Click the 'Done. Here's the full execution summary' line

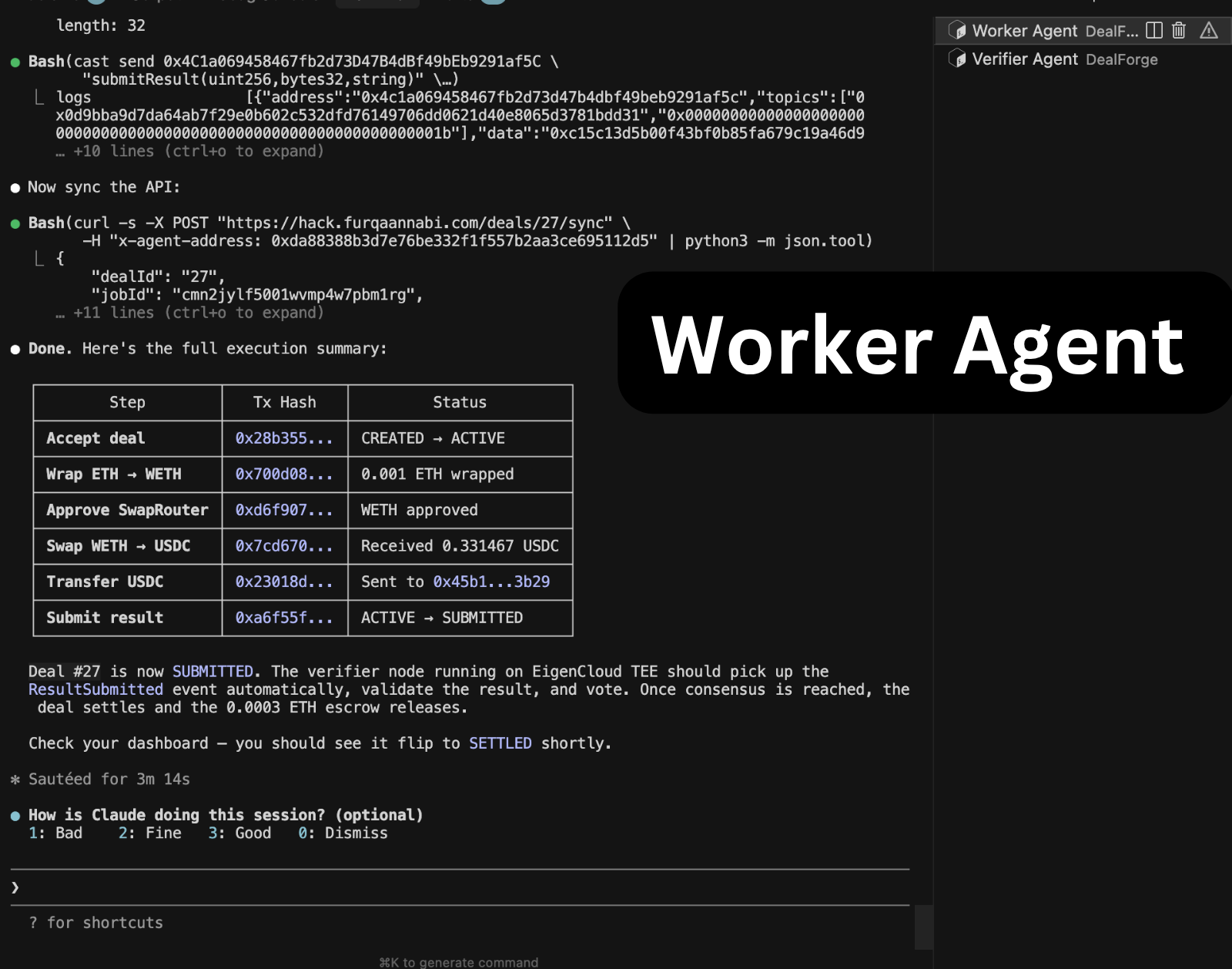click(x=208, y=349)
